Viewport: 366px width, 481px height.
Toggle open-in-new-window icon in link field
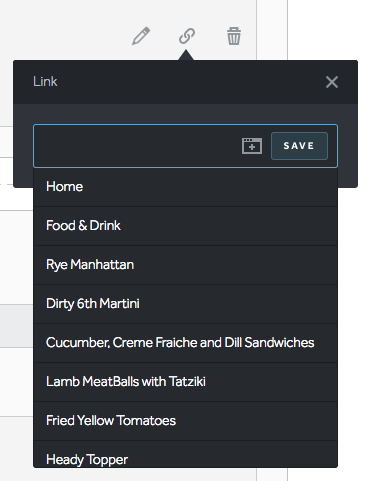click(252, 146)
